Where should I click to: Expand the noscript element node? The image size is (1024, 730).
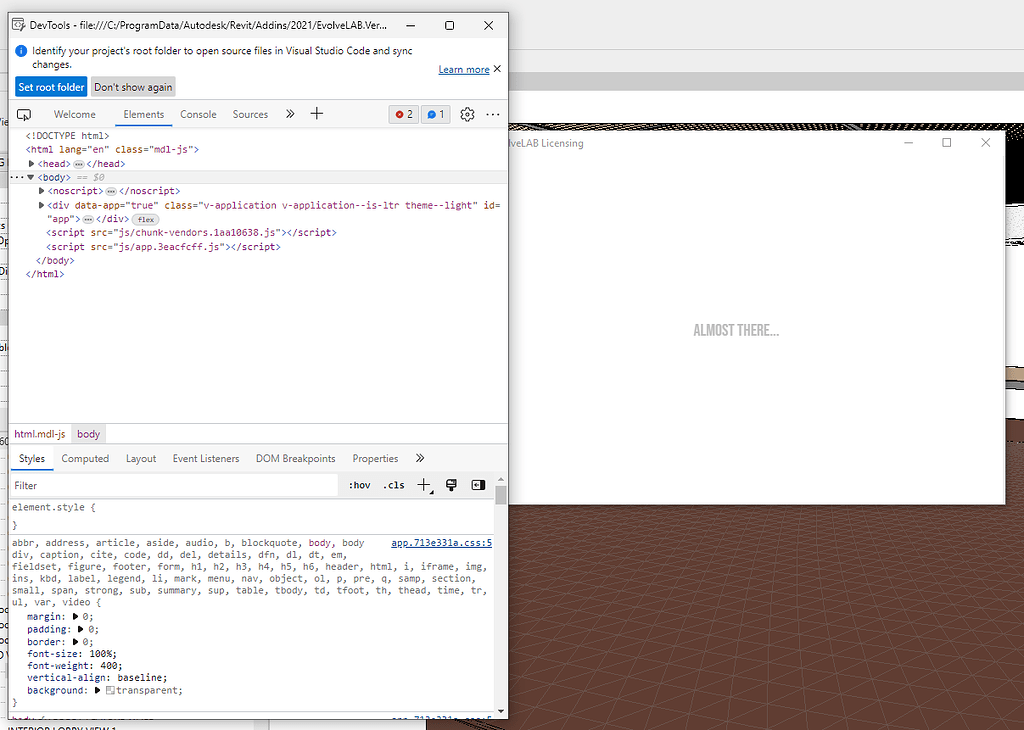click(42, 191)
